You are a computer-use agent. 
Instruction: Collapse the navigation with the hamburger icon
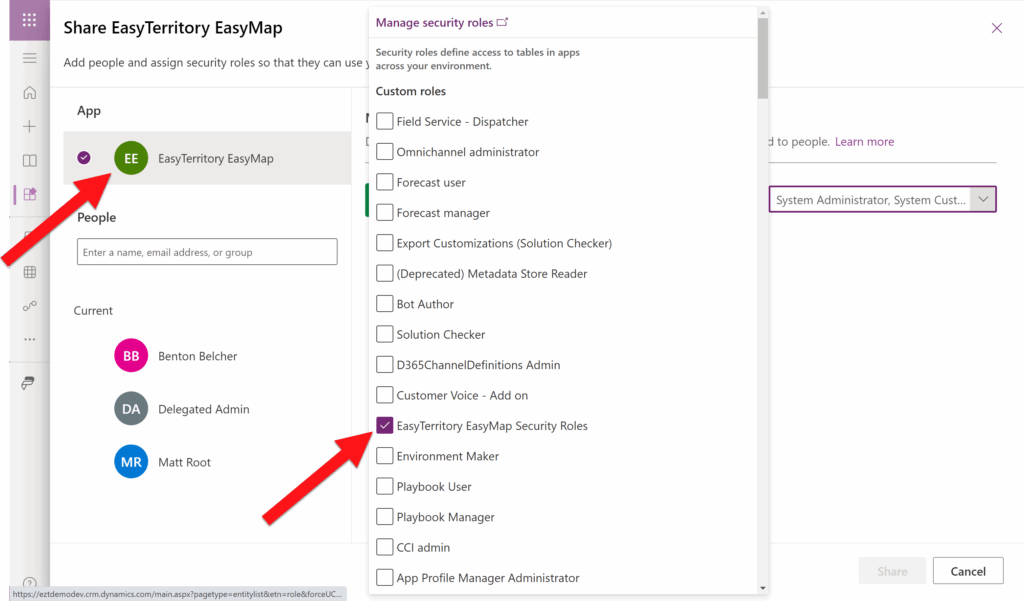29,58
